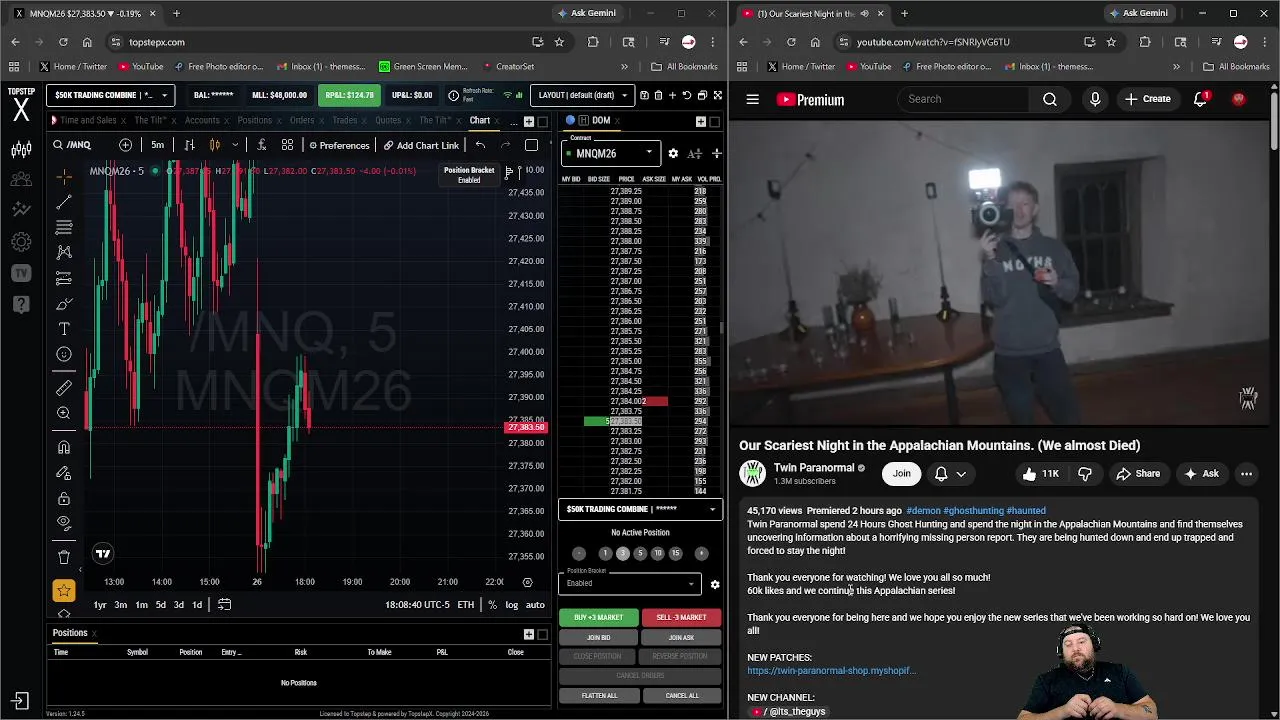Toggle auto scale on chart
Viewport: 1280px width, 720px height.
[535, 604]
